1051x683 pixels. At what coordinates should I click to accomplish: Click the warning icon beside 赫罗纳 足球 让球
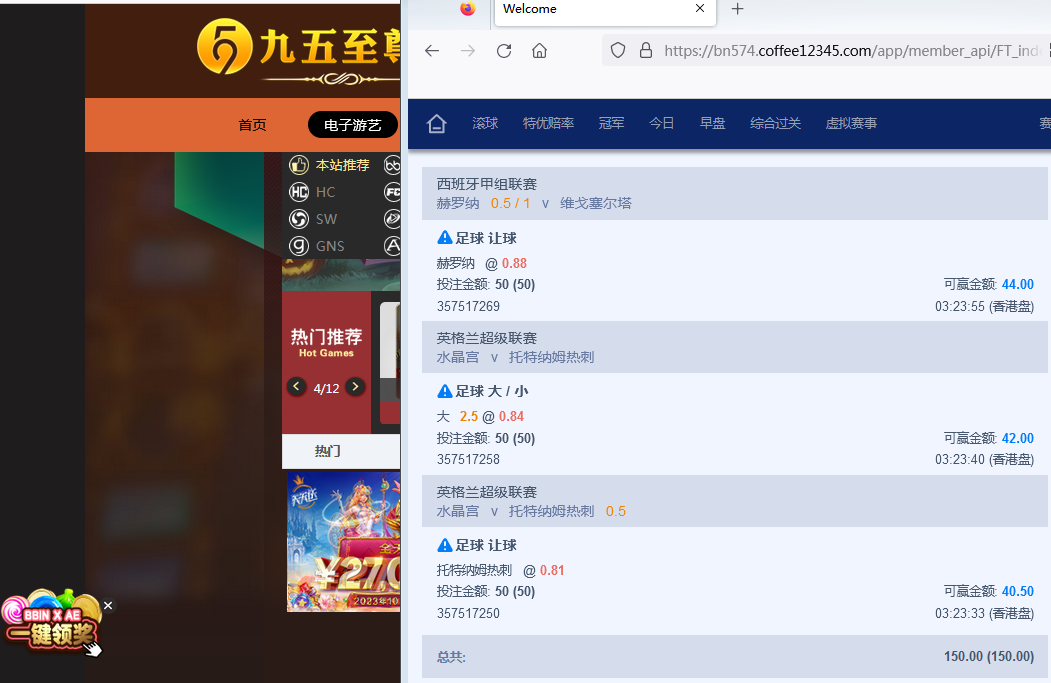[x=444, y=237]
